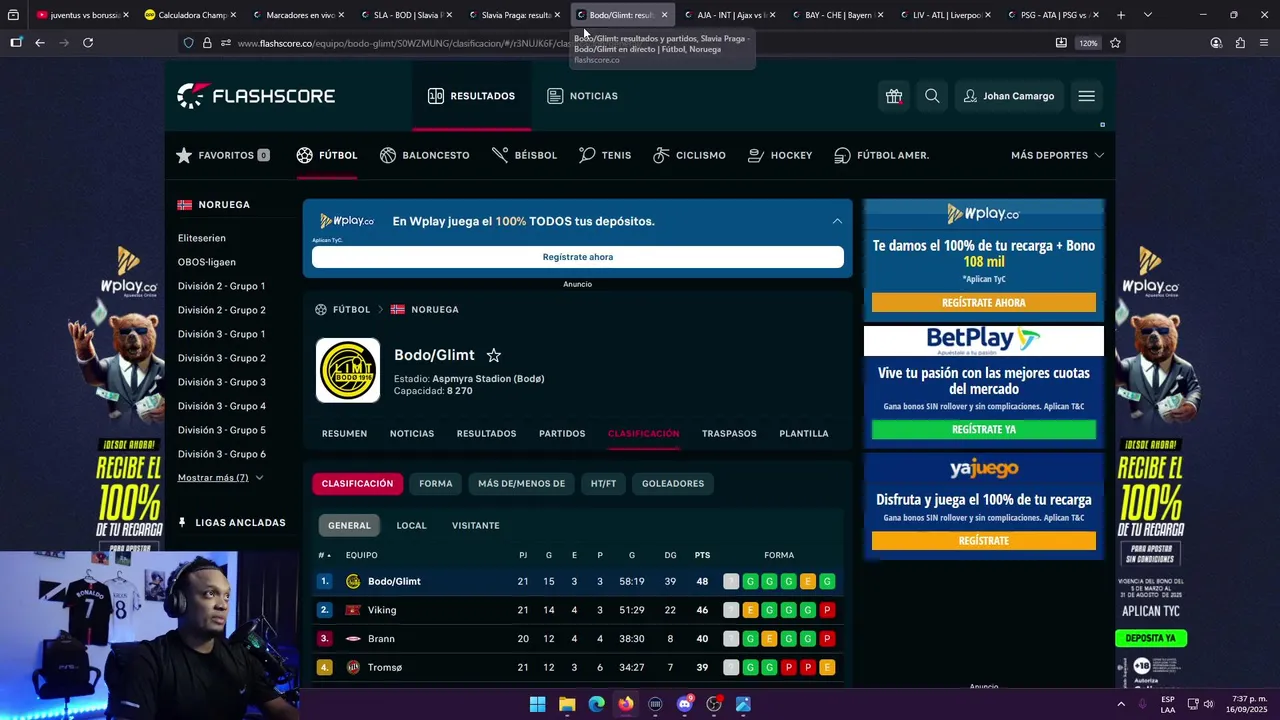Open File Explorer from the taskbar
Image resolution: width=1280 pixels, height=720 pixels.
[x=567, y=704]
